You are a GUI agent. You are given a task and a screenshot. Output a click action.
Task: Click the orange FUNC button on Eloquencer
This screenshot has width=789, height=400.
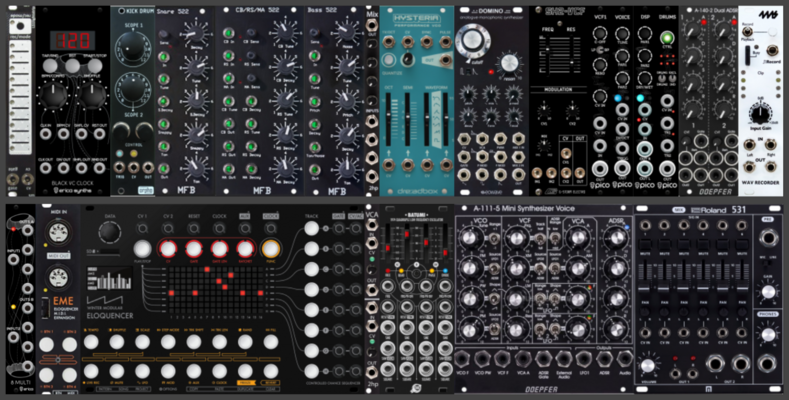pos(271,249)
